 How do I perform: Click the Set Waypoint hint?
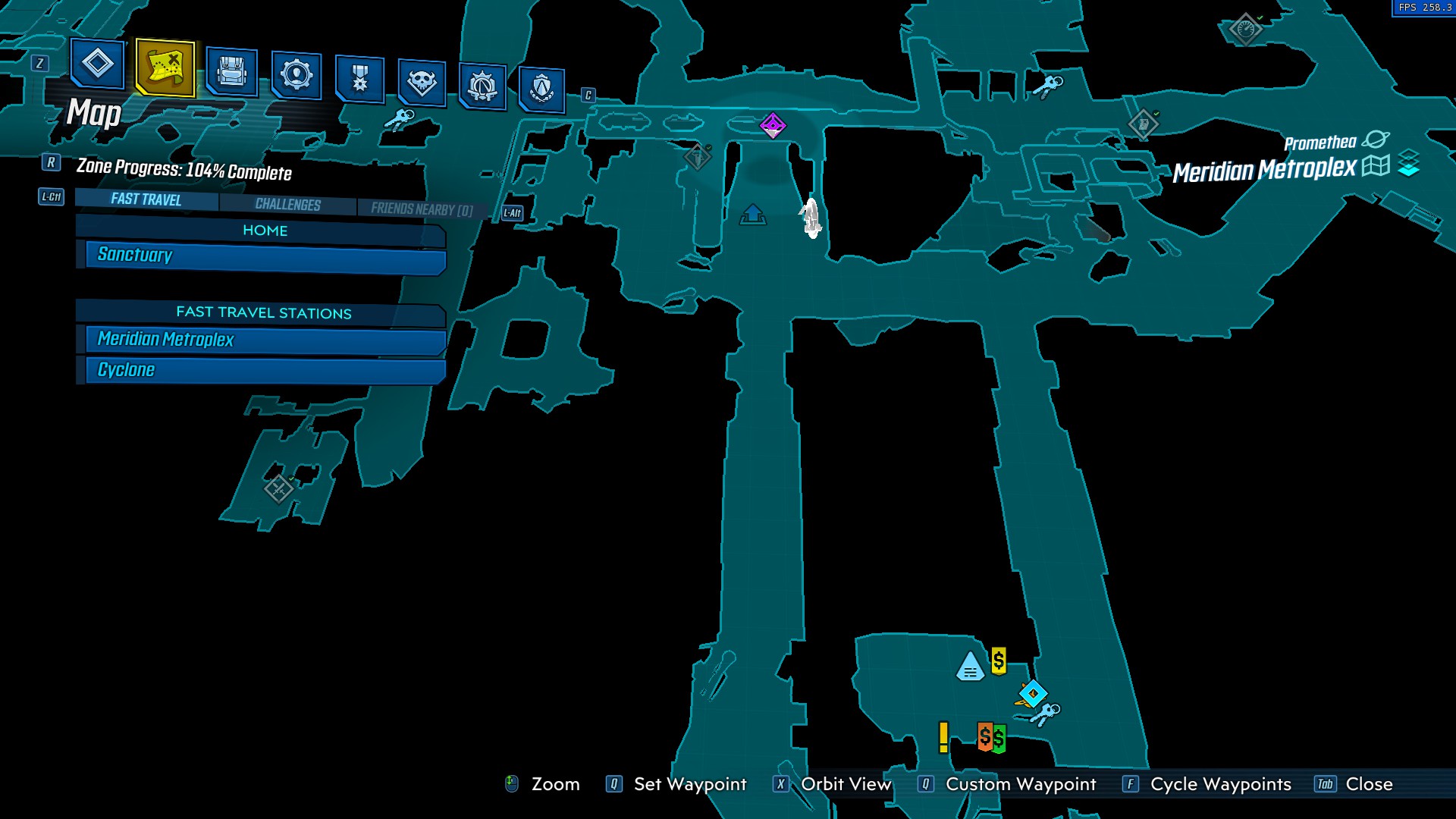pyautogui.click(x=676, y=784)
